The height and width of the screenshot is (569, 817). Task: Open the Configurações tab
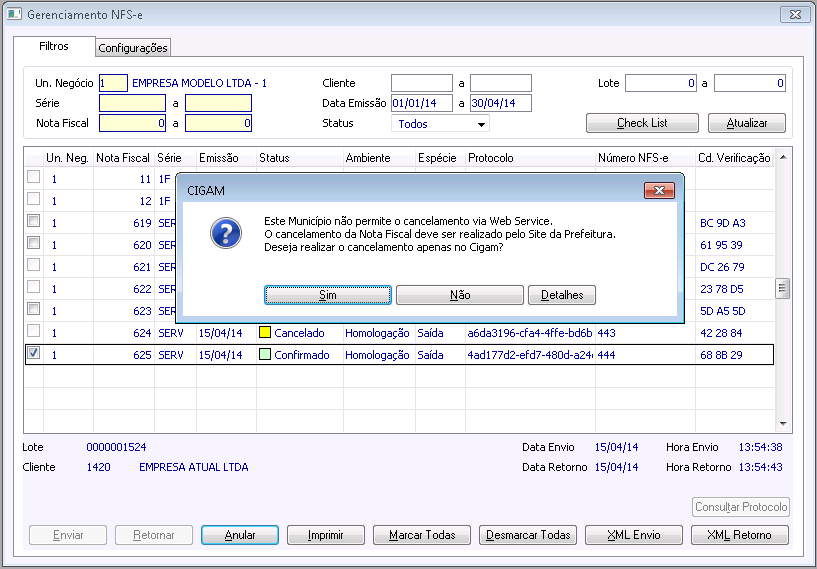133,48
